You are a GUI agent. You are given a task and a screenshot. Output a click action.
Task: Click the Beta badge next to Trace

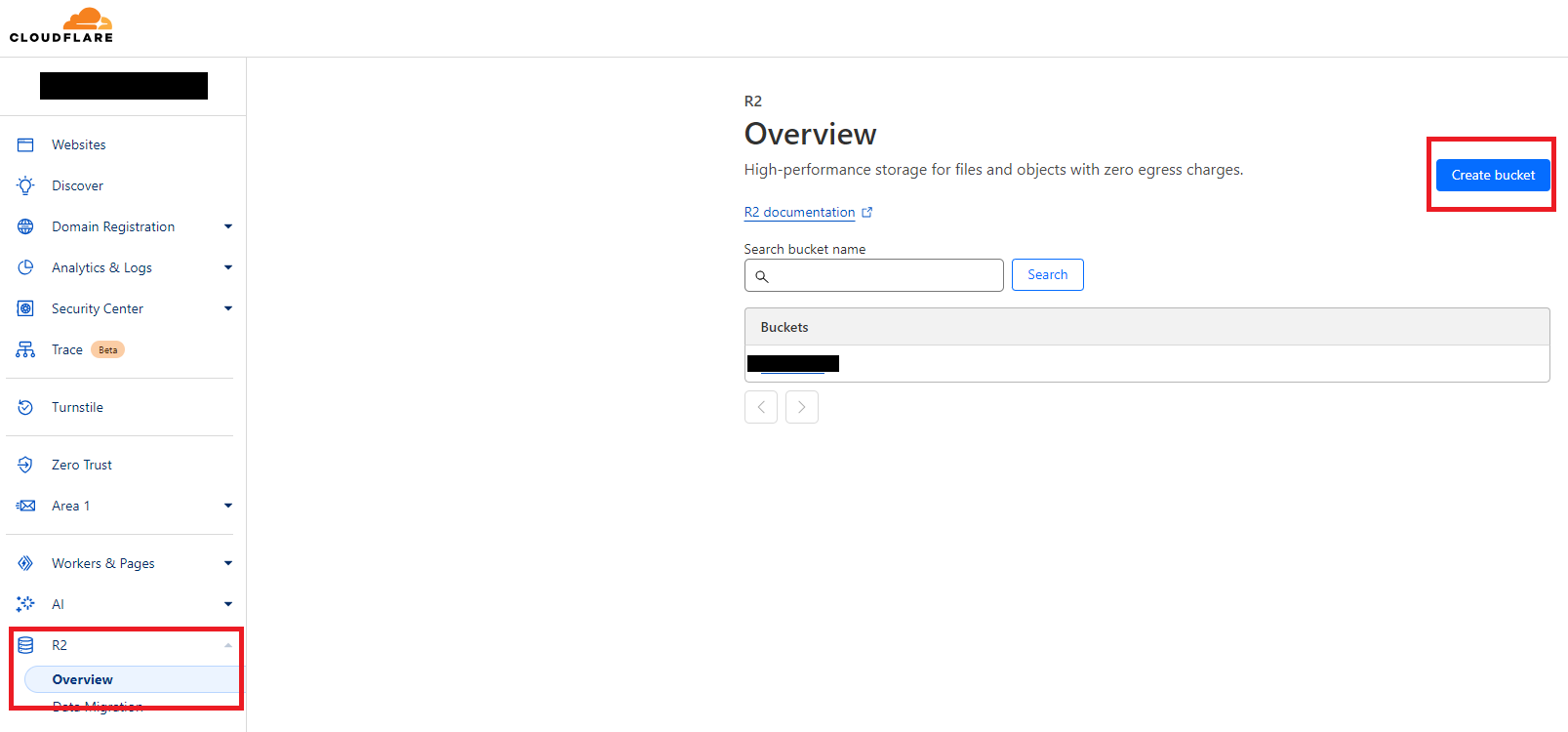(107, 349)
